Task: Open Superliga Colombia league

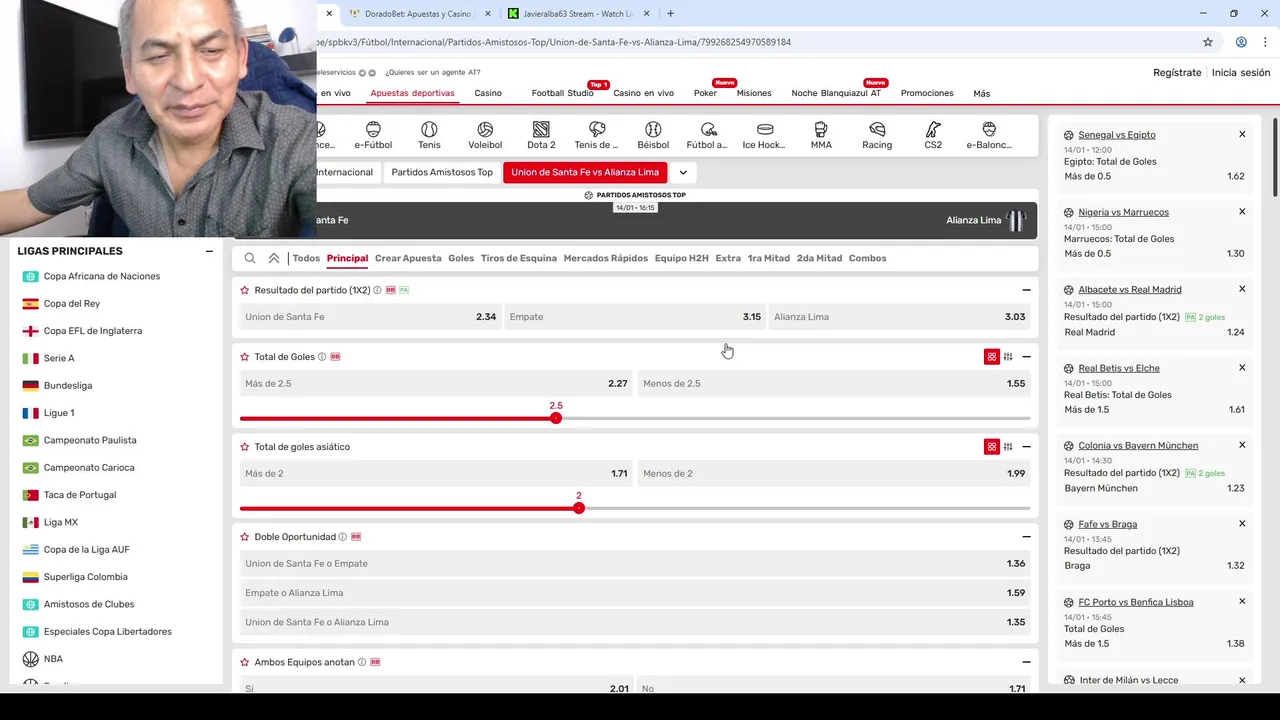Action: click(x=85, y=577)
